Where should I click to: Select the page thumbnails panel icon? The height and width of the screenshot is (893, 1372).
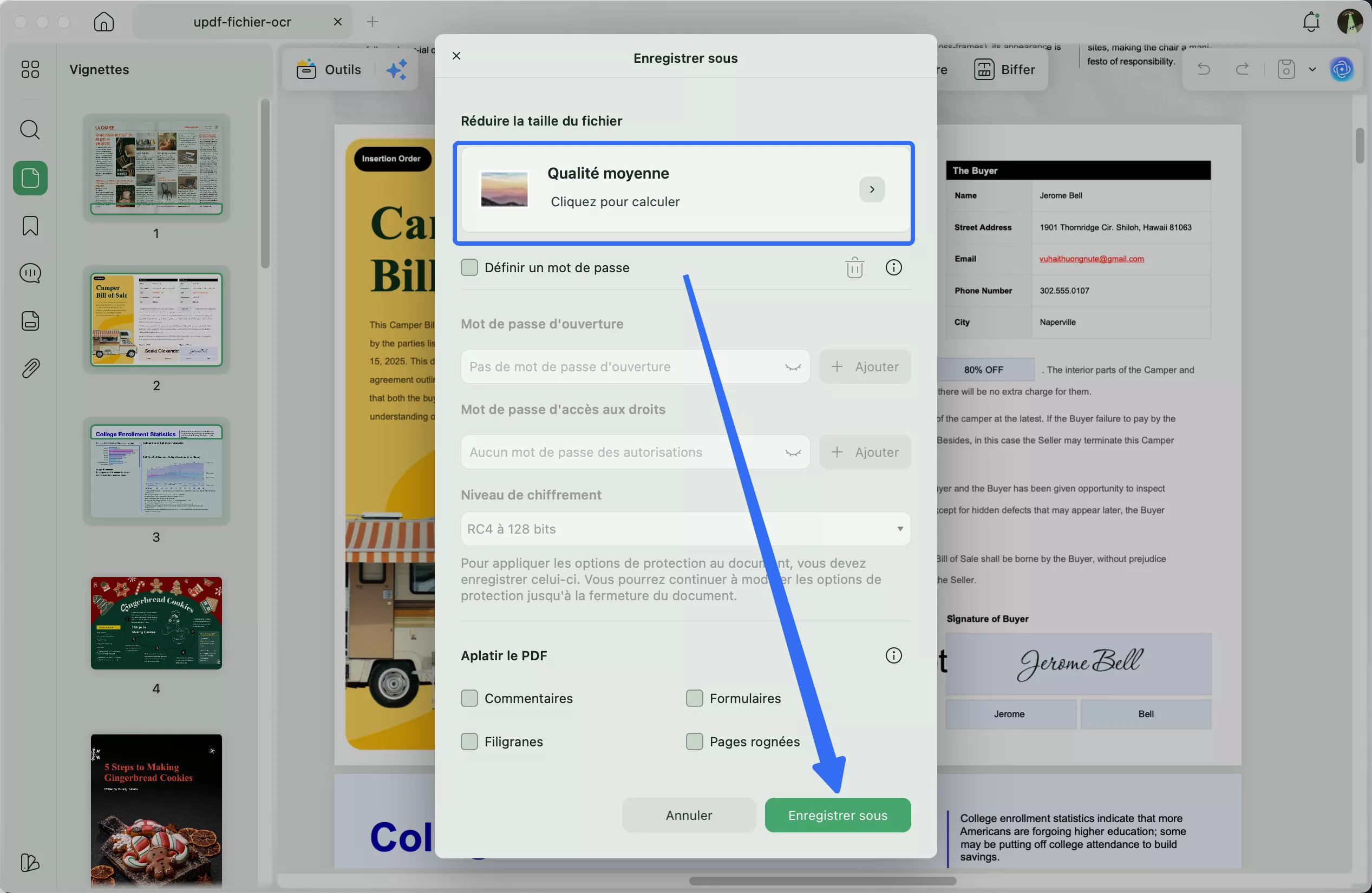[29, 178]
